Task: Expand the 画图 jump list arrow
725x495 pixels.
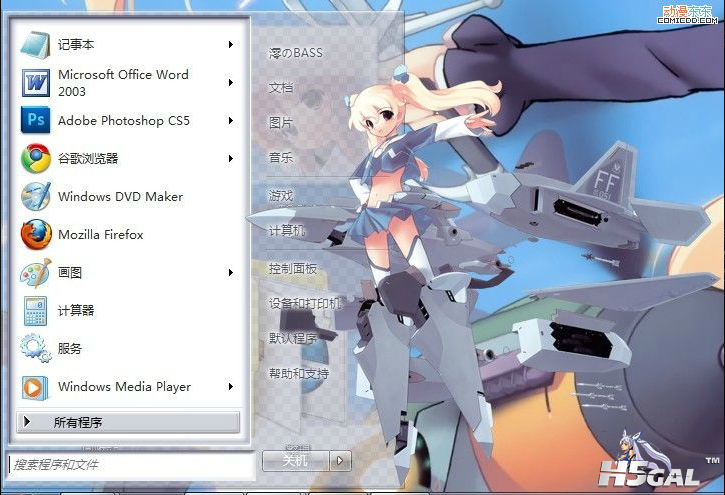Action: (x=230, y=273)
